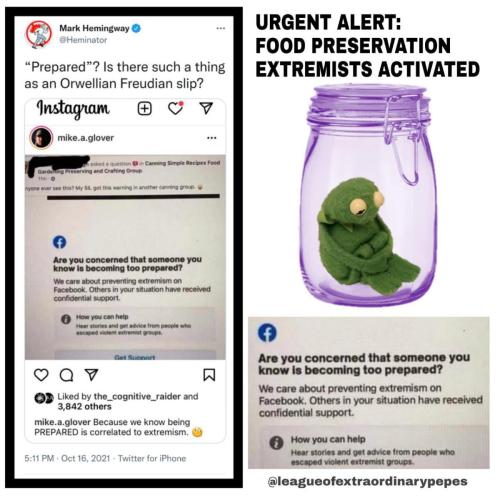Share the post with the send icon
500x500 pixels.
(91, 375)
